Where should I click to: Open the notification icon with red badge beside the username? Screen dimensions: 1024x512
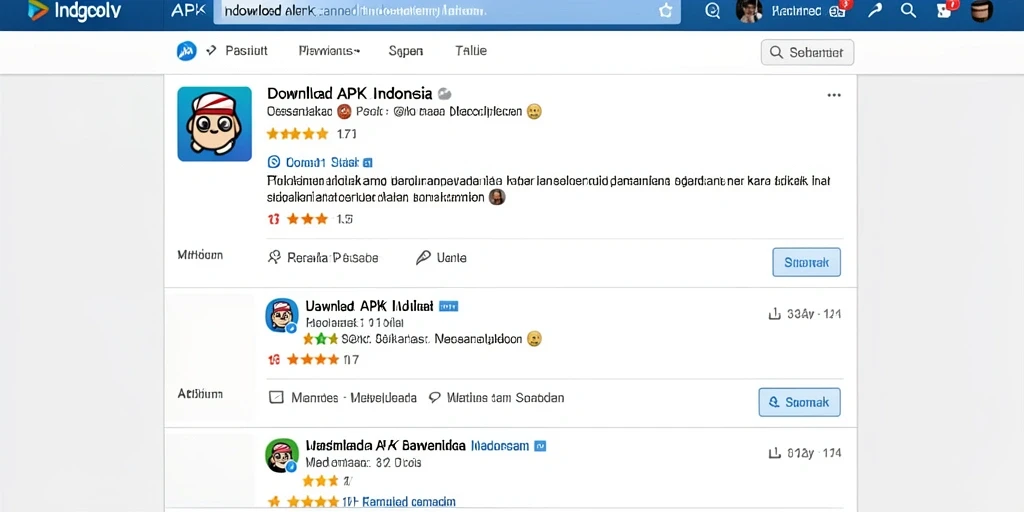[x=840, y=9]
